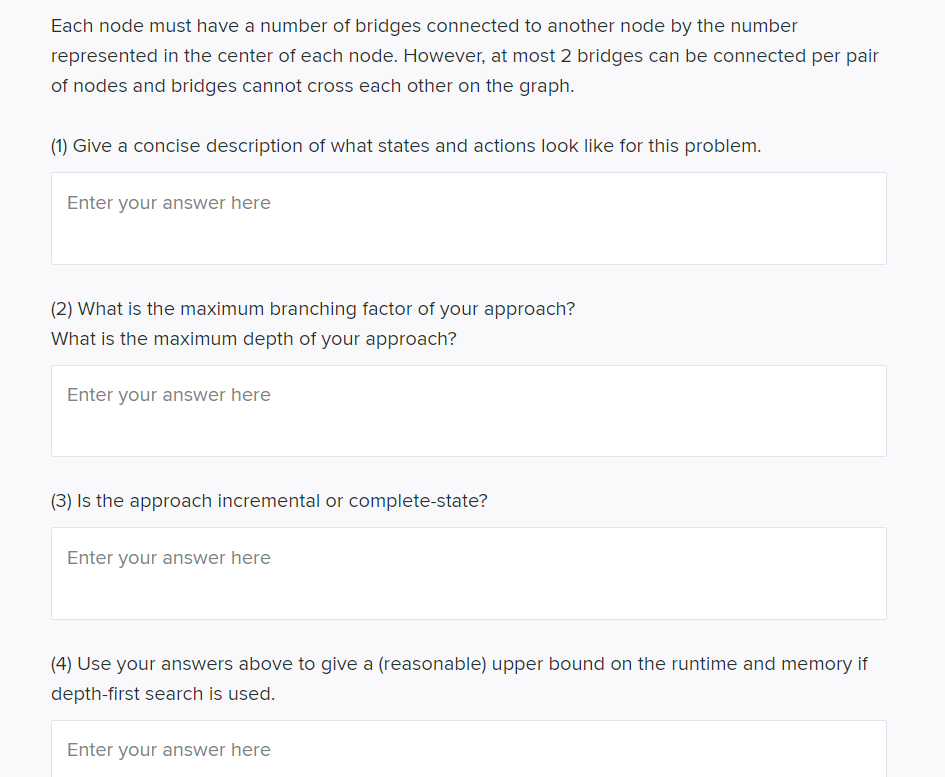945x777 pixels.
Task: Click the maximum branching factor question line
Action: coord(313,309)
